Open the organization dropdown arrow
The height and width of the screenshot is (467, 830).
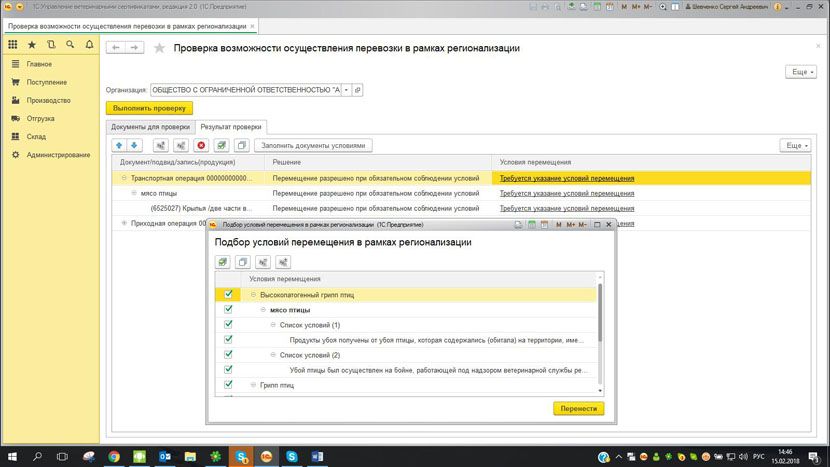tap(346, 90)
